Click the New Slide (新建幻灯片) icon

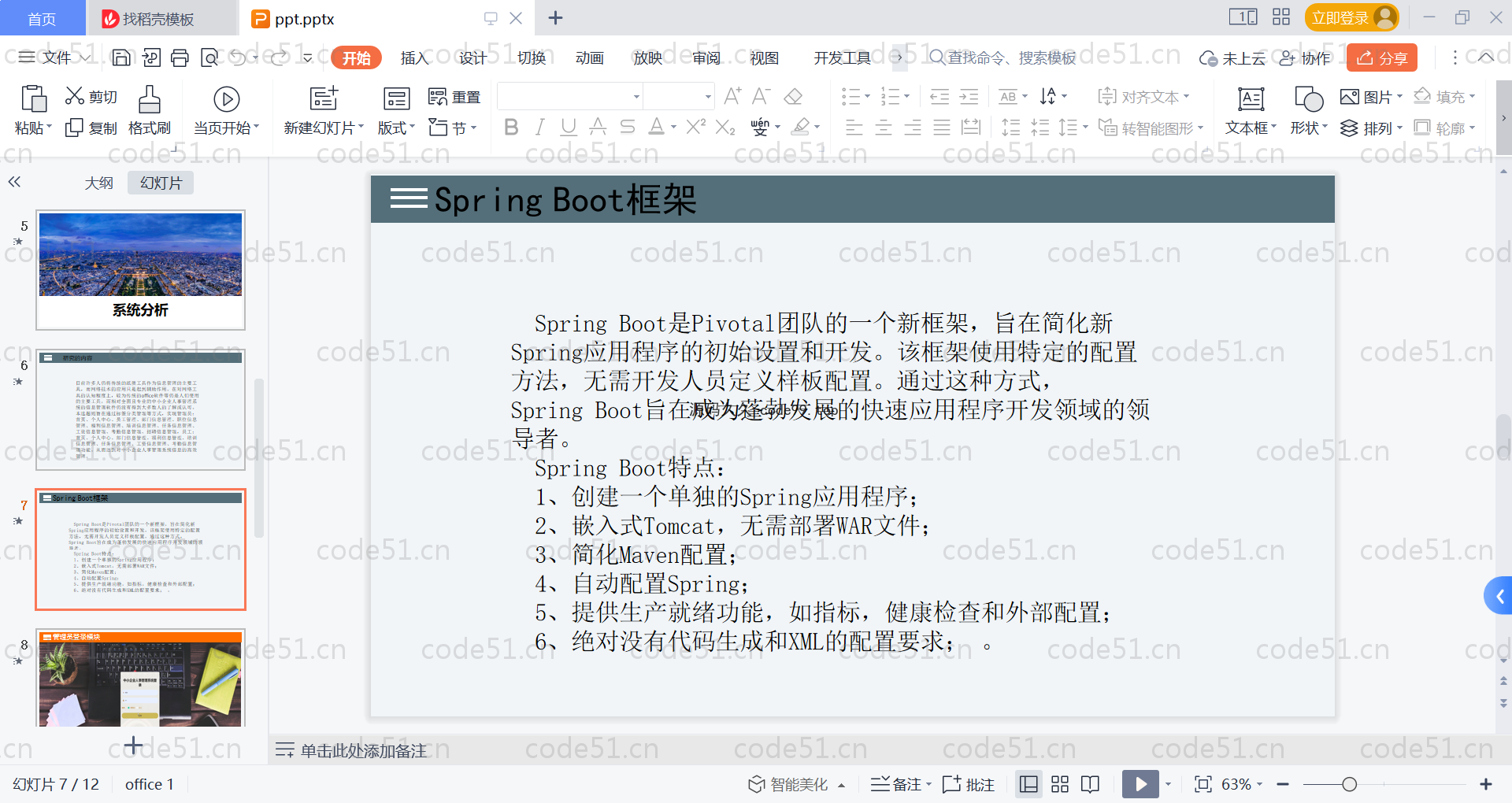[x=323, y=98]
